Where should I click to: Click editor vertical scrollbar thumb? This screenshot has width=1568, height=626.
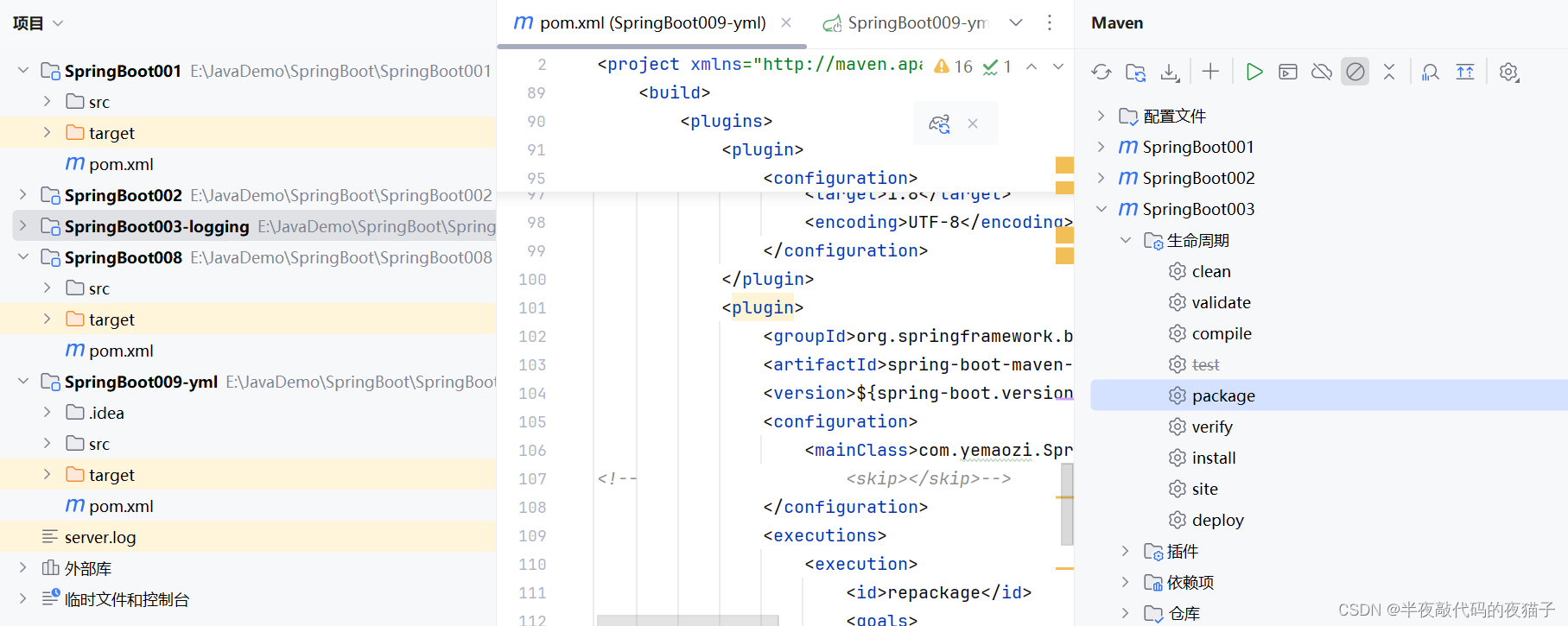(1067, 504)
